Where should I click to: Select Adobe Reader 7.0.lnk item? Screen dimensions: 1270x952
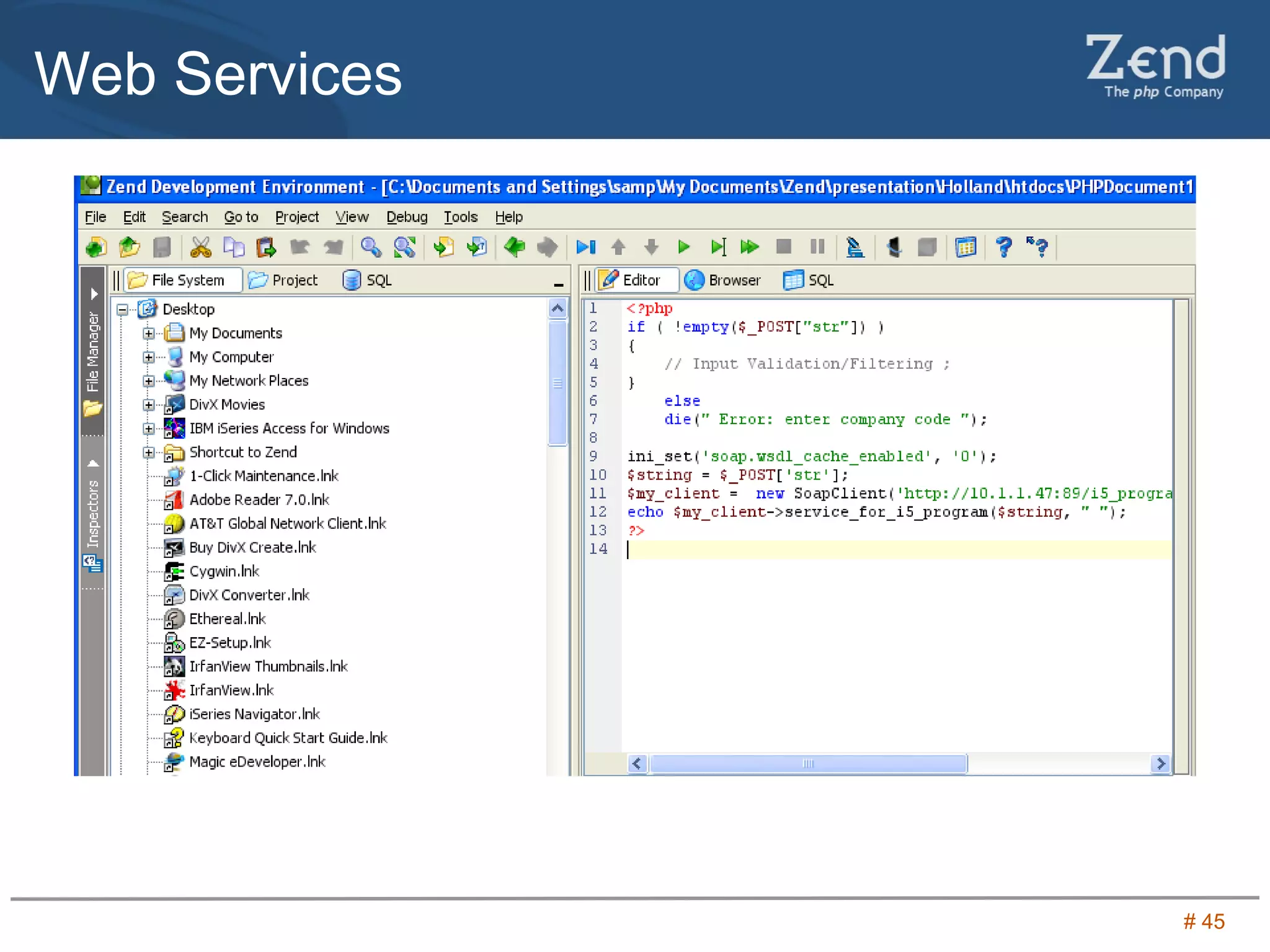[x=259, y=500]
